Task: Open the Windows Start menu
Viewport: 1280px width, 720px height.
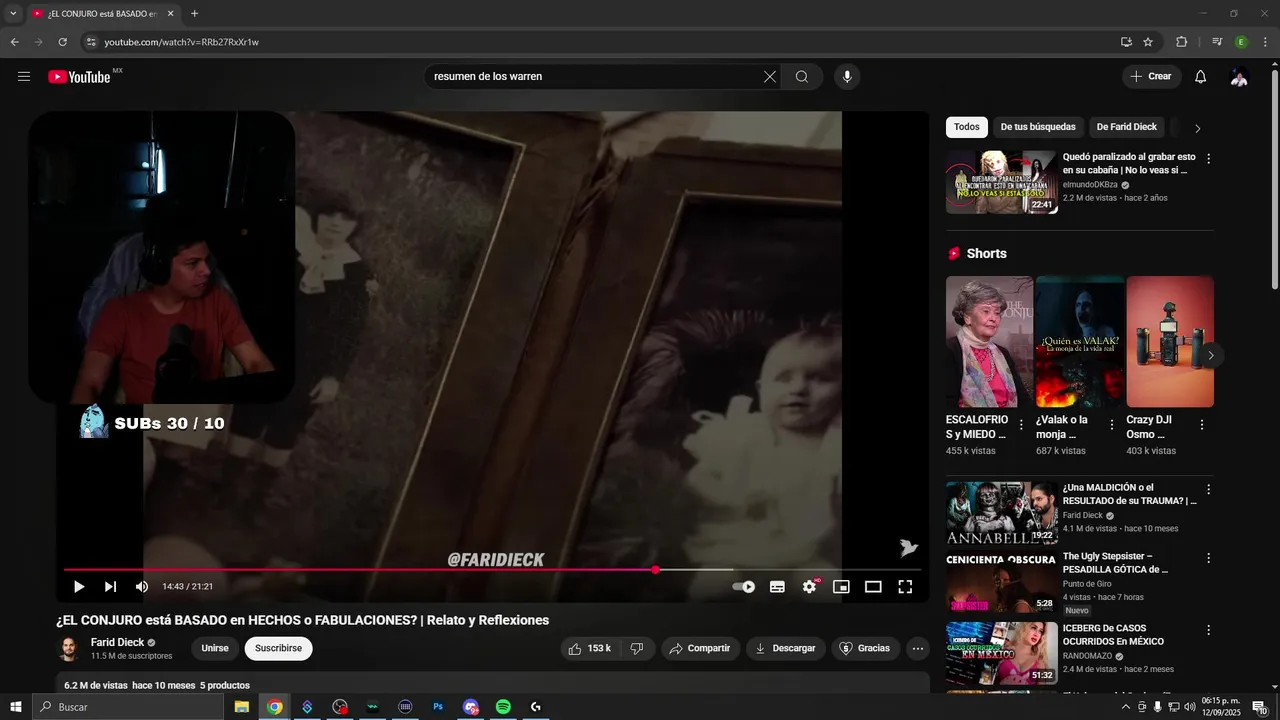Action: [15, 707]
